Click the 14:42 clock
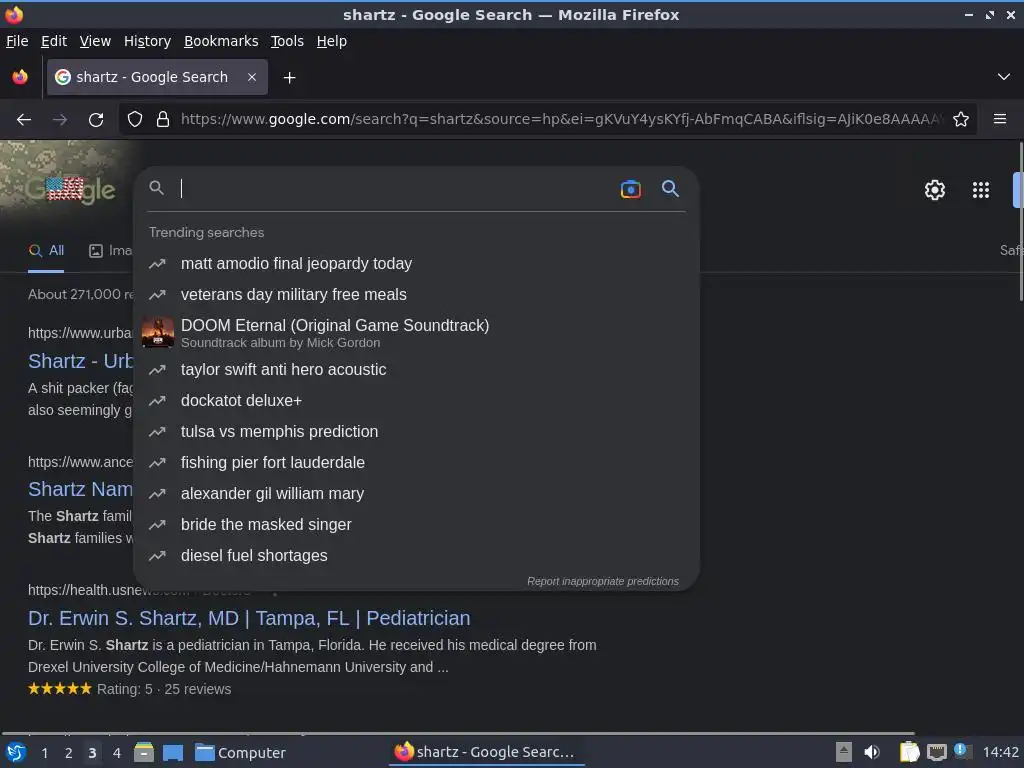Screen dimensions: 1024x768 click(1000, 752)
